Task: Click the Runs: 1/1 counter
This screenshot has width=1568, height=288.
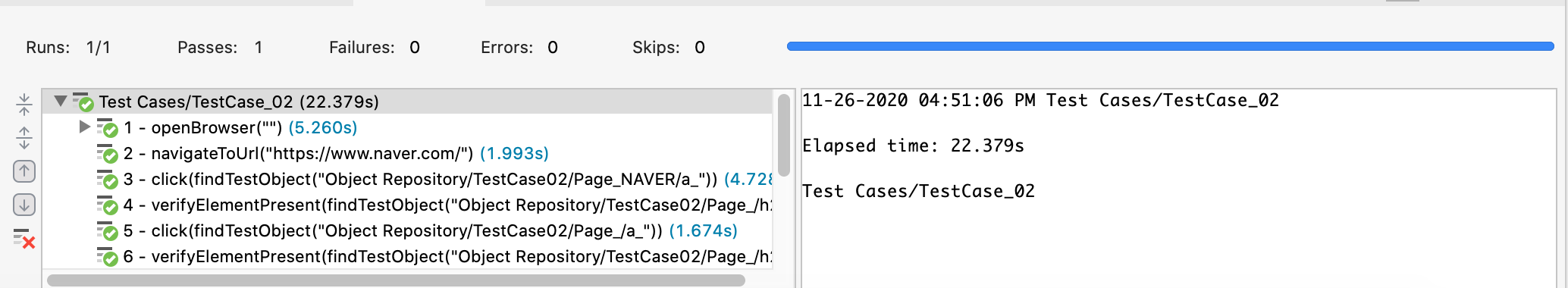Action: coord(68,47)
